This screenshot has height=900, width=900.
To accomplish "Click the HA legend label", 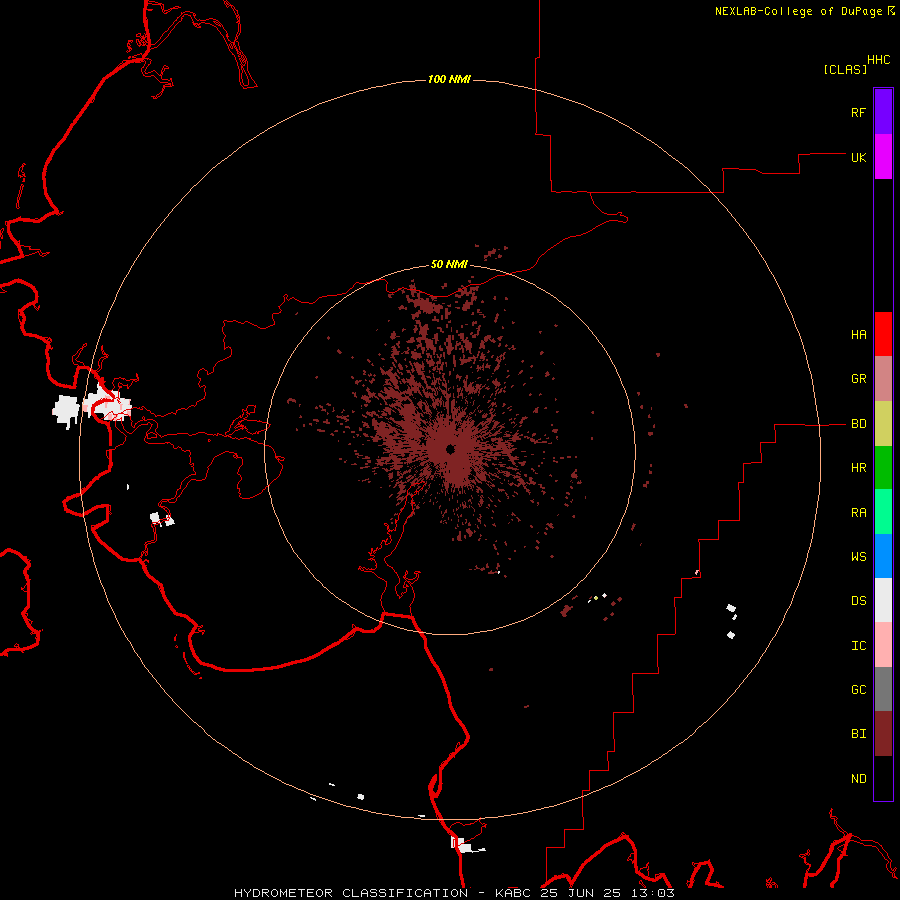I will coord(859,334).
